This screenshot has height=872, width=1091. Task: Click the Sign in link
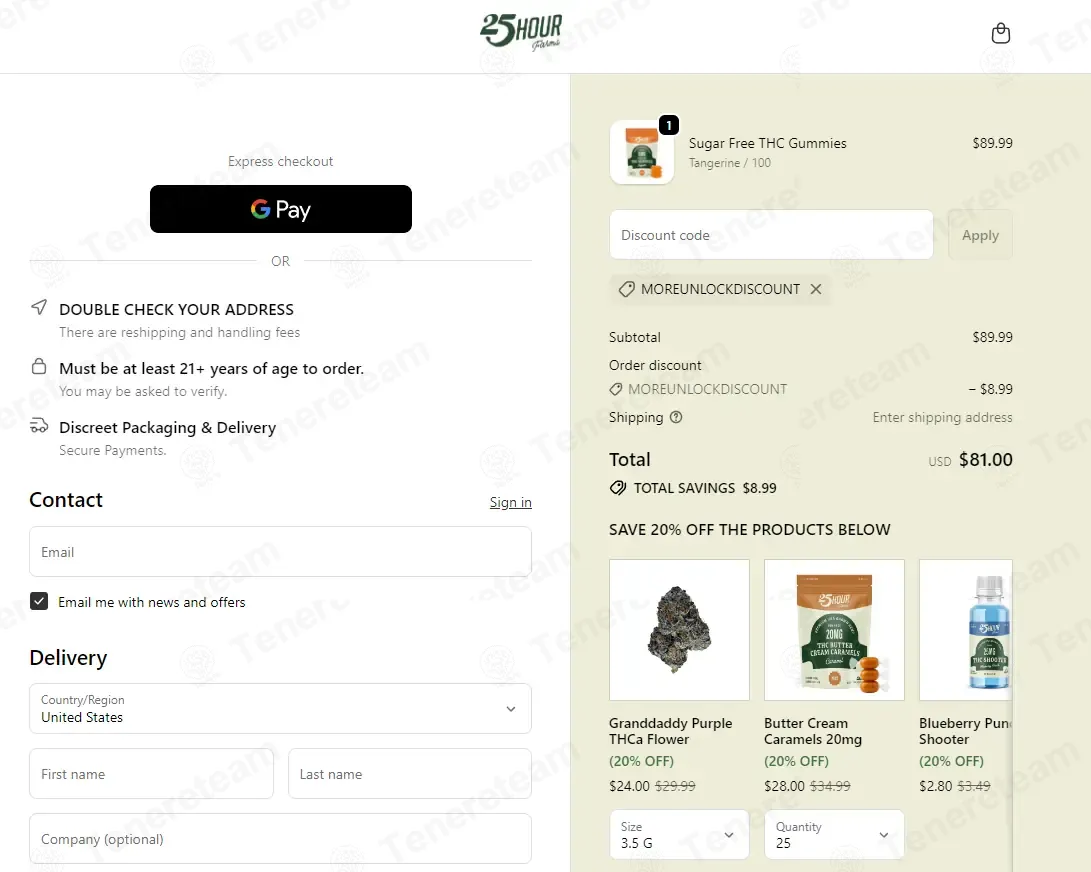pyautogui.click(x=510, y=502)
